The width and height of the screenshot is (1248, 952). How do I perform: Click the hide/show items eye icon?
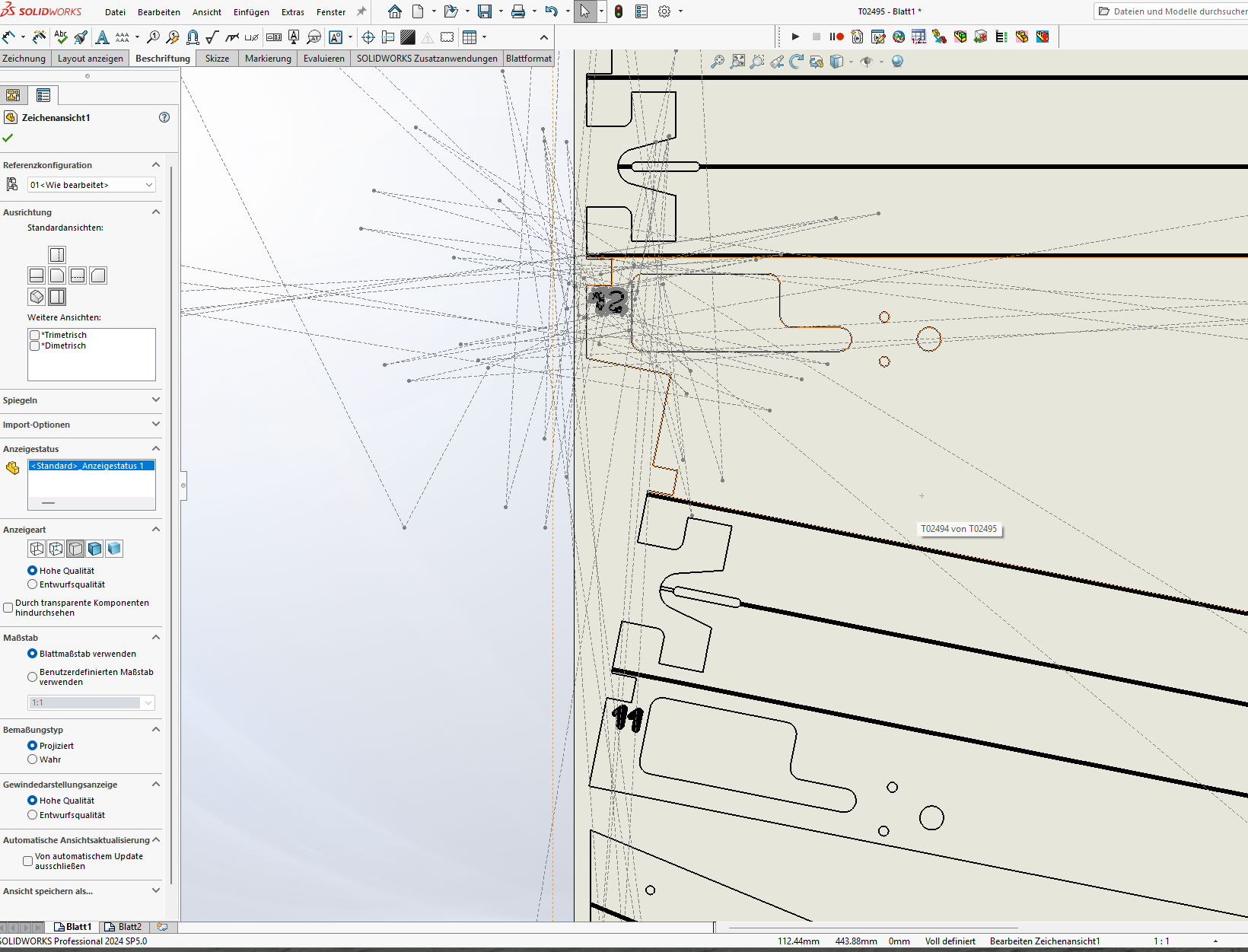click(866, 62)
